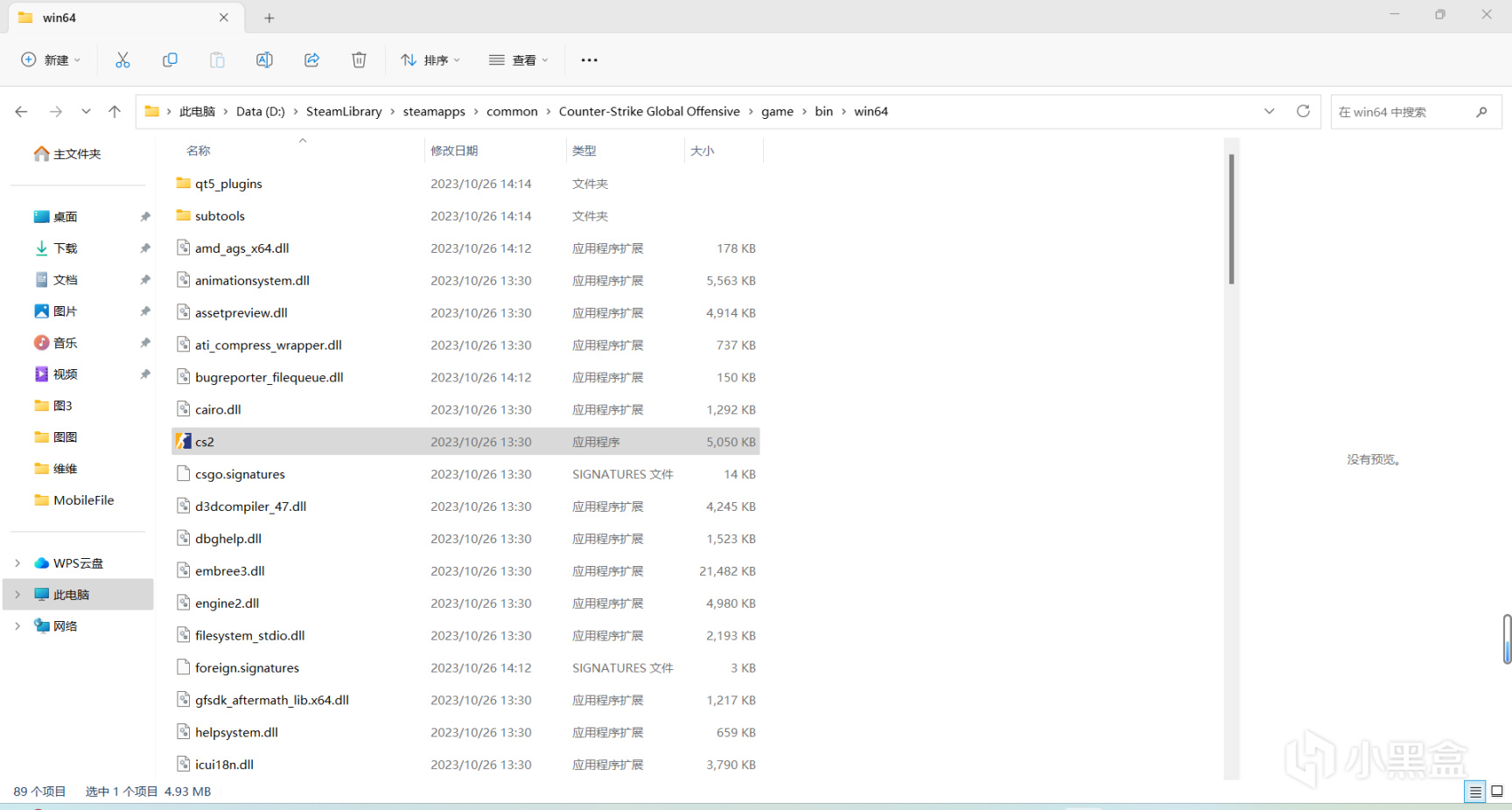1512x810 pixels.
Task: Navigate to common in address bar
Action: (512, 111)
